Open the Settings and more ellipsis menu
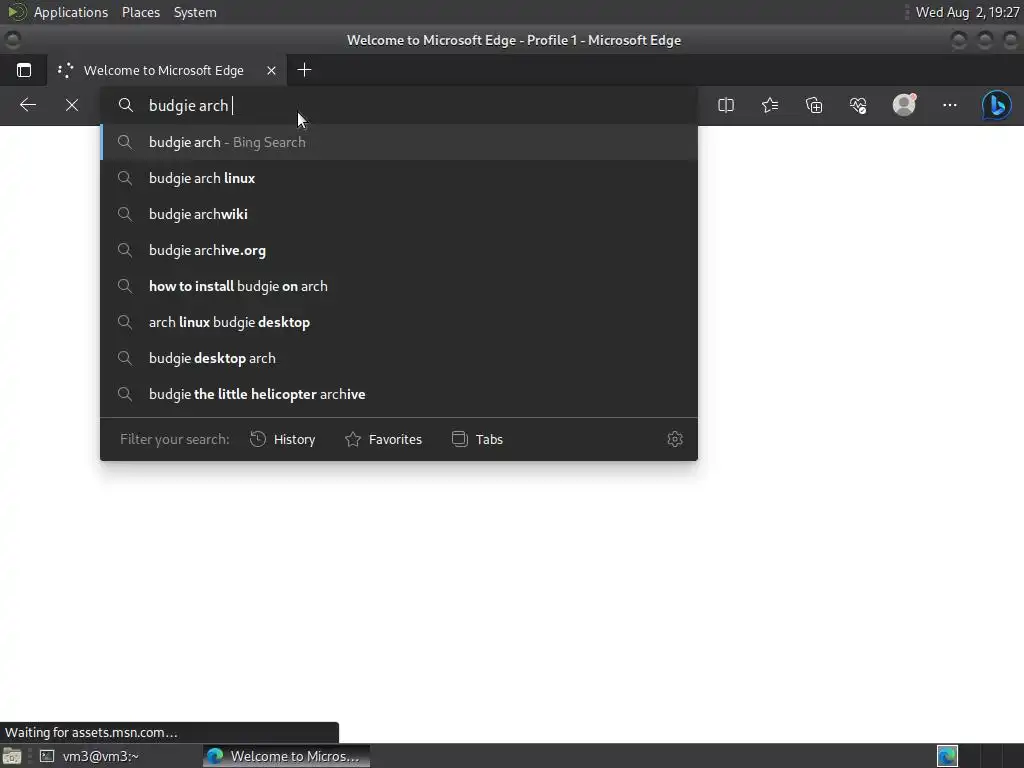 coord(950,105)
